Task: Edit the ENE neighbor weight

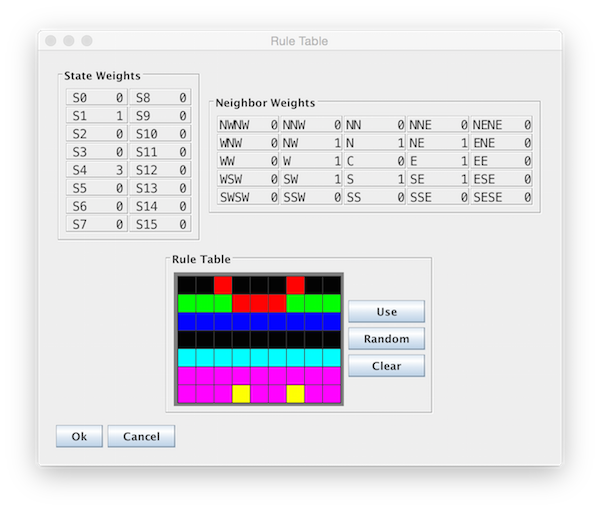Action: 502,143
